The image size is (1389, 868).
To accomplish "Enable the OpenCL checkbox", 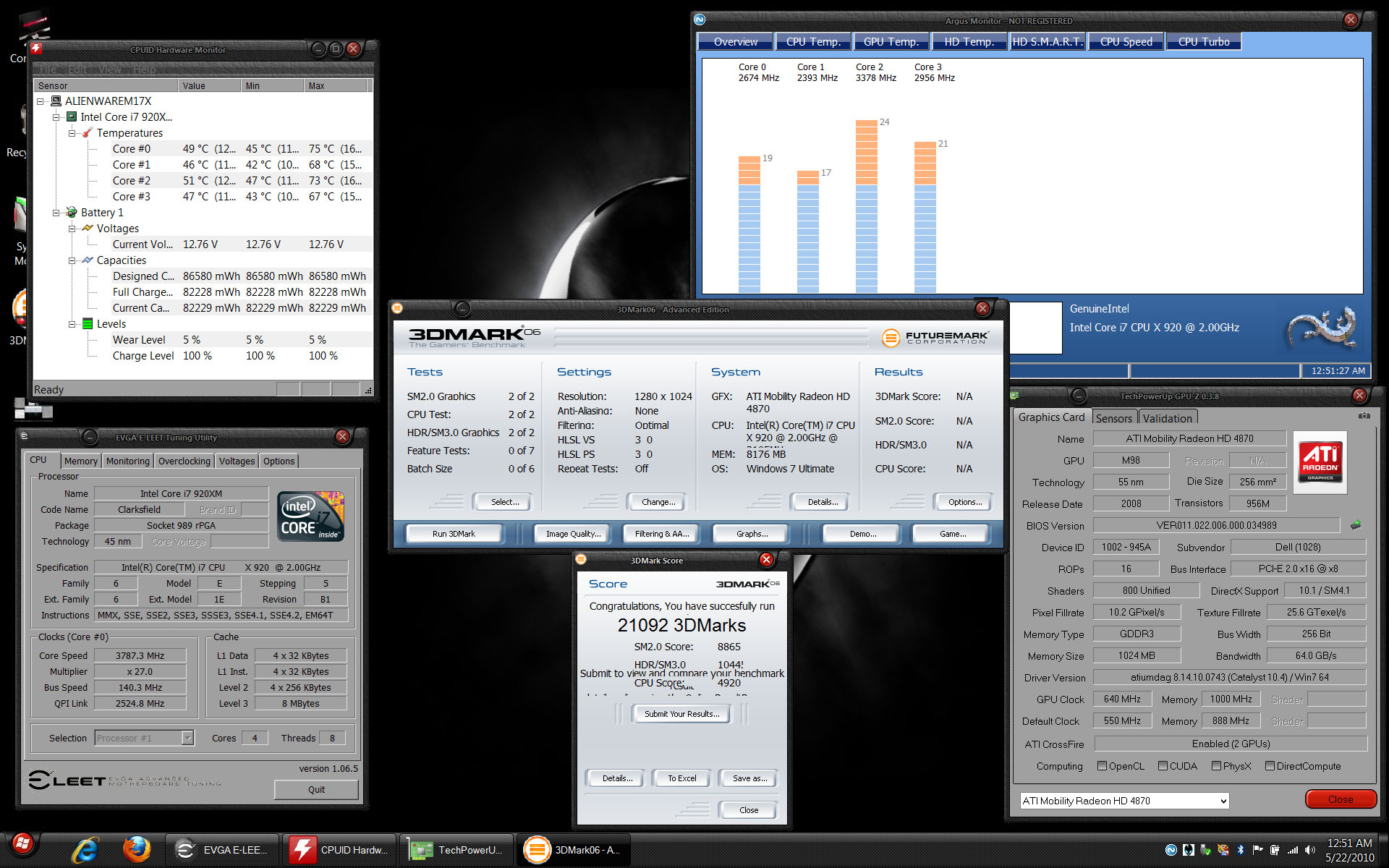I will tap(1102, 765).
